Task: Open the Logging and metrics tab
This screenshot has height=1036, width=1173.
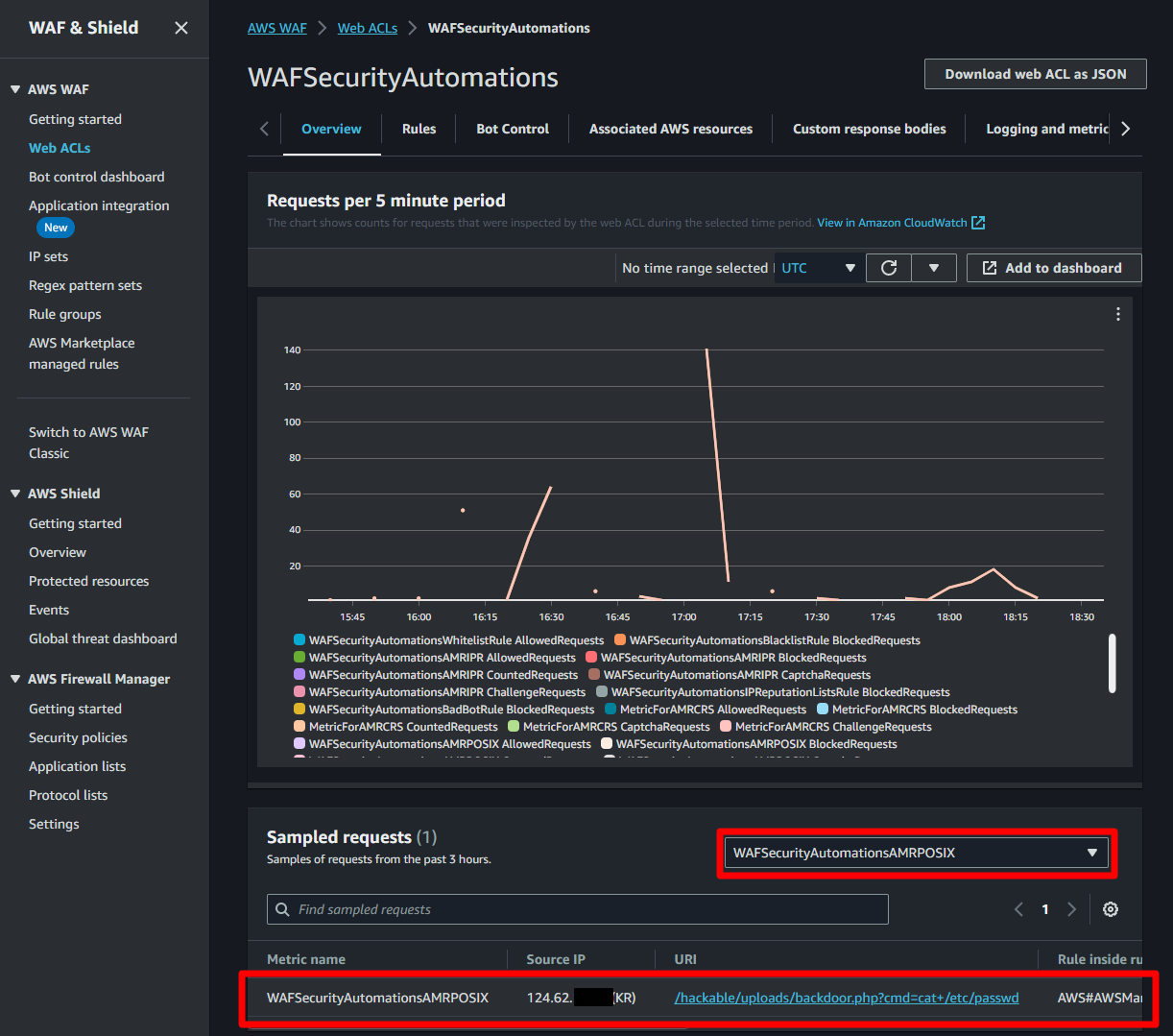Action: pos(1047,129)
